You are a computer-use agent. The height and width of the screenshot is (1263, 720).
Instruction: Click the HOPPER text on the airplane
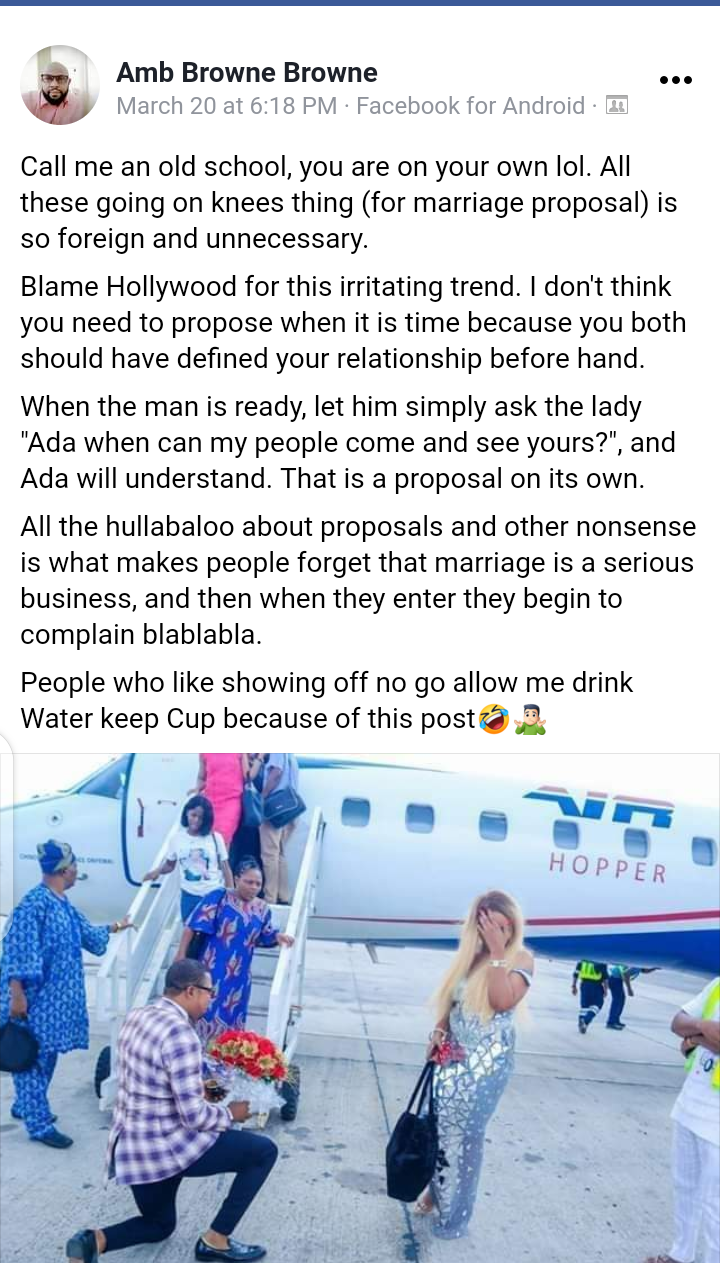click(x=607, y=868)
